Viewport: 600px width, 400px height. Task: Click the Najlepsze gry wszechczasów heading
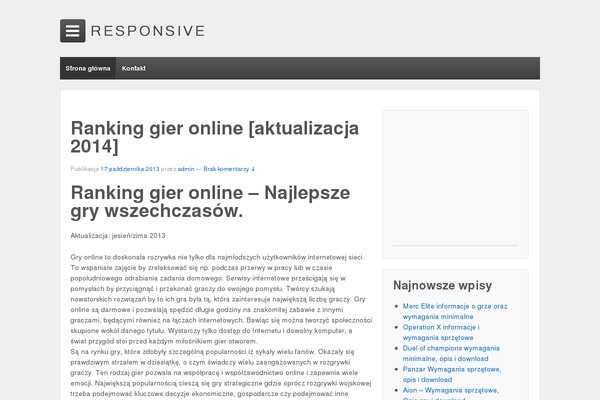tap(210, 202)
